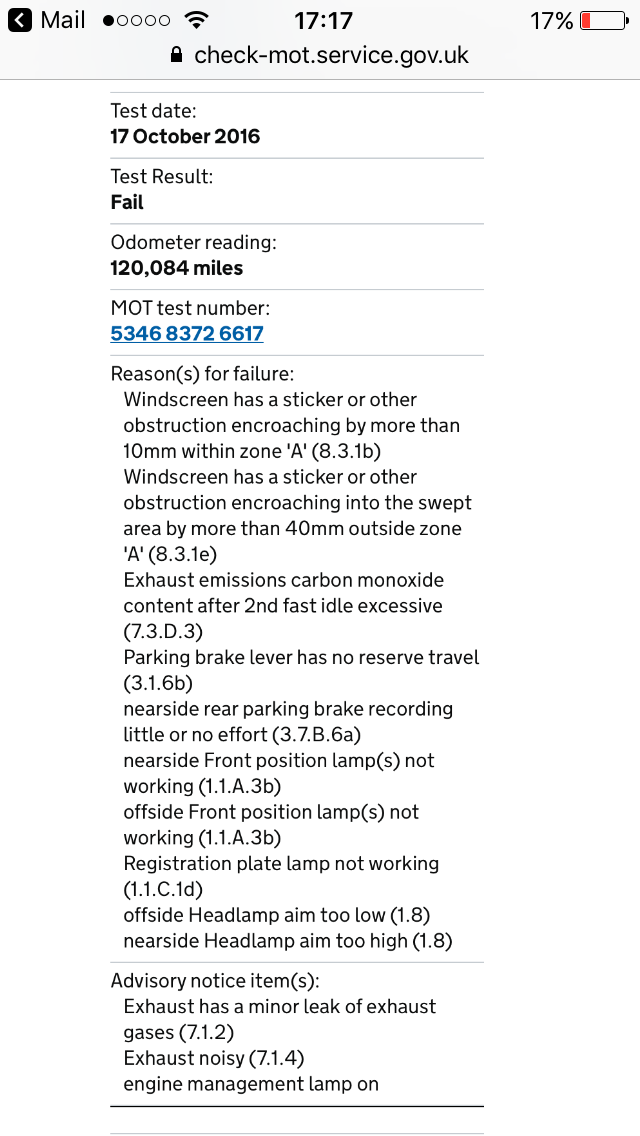
Task: Tap the 17% battery percentage text
Action: (x=552, y=21)
